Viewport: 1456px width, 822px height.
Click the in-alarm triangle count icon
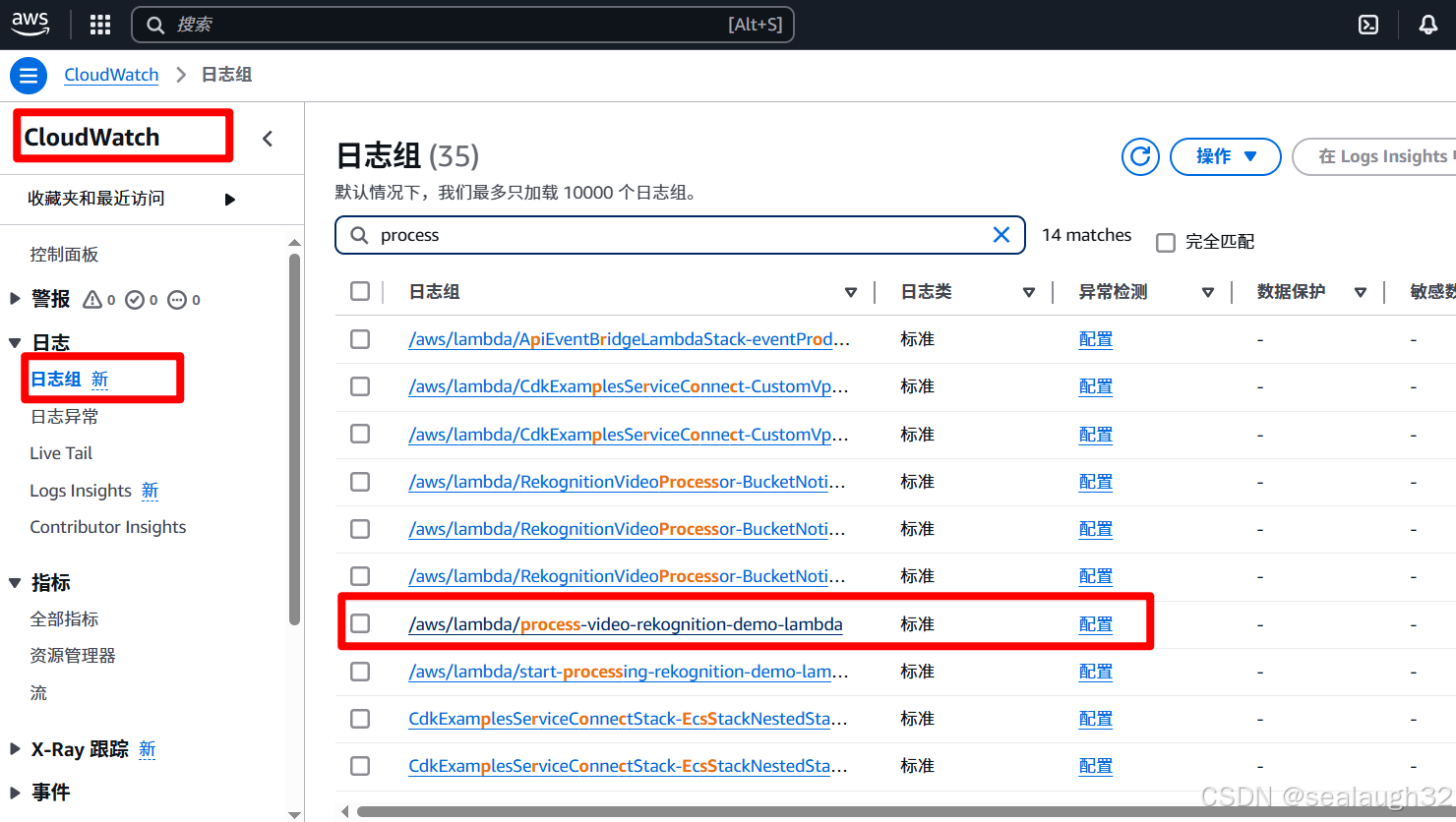pyautogui.click(x=92, y=299)
